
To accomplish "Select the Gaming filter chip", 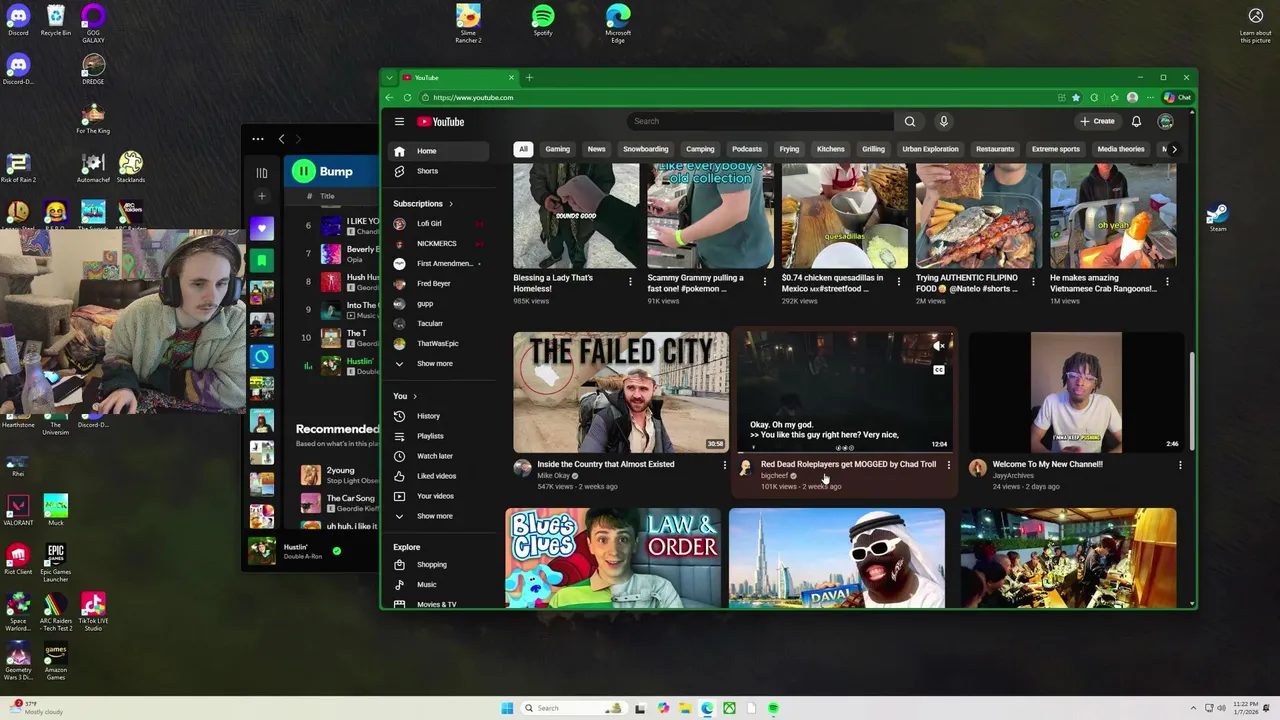I will (x=558, y=149).
